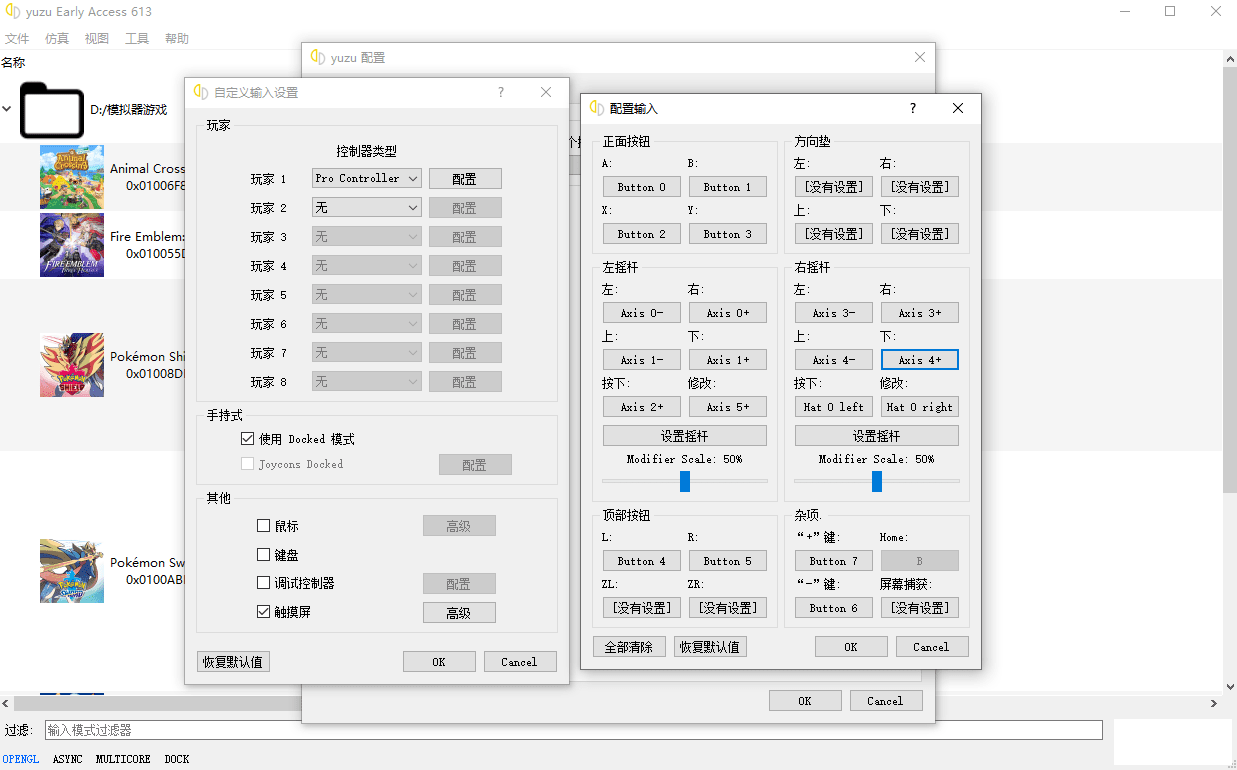Click Cancel in 配置输入 dialog
Screen dimensions: 1237x770
click(932, 647)
